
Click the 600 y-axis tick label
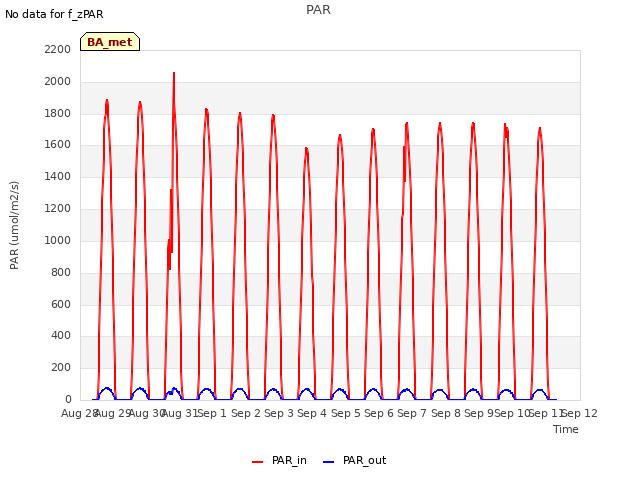pos(61,304)
